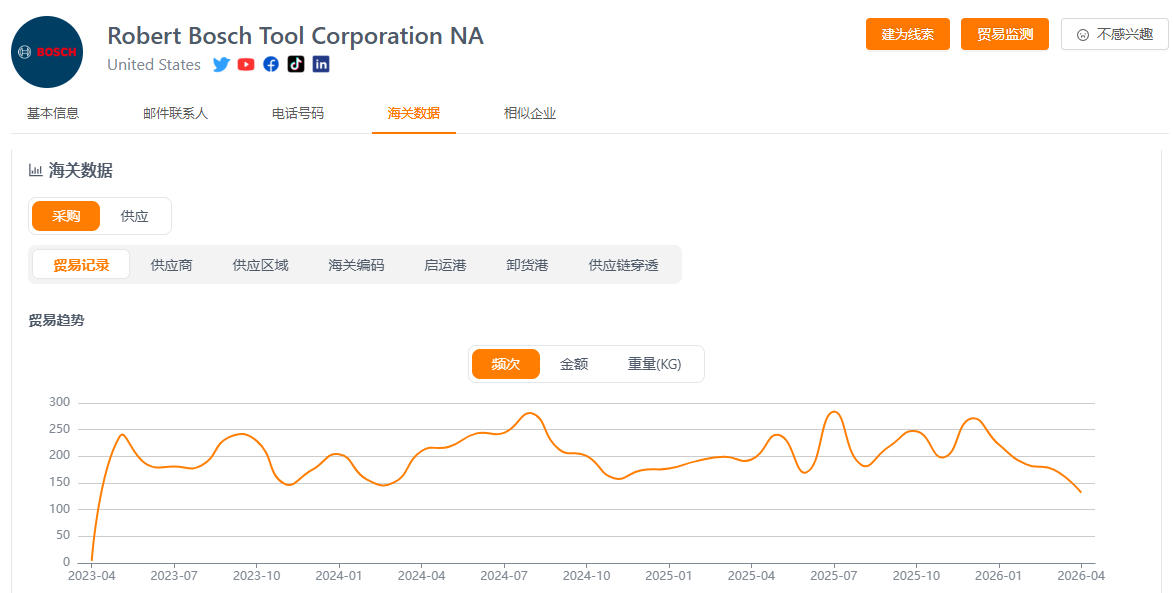
Task: Click the 建为线索 button
Action: (907, 34)
